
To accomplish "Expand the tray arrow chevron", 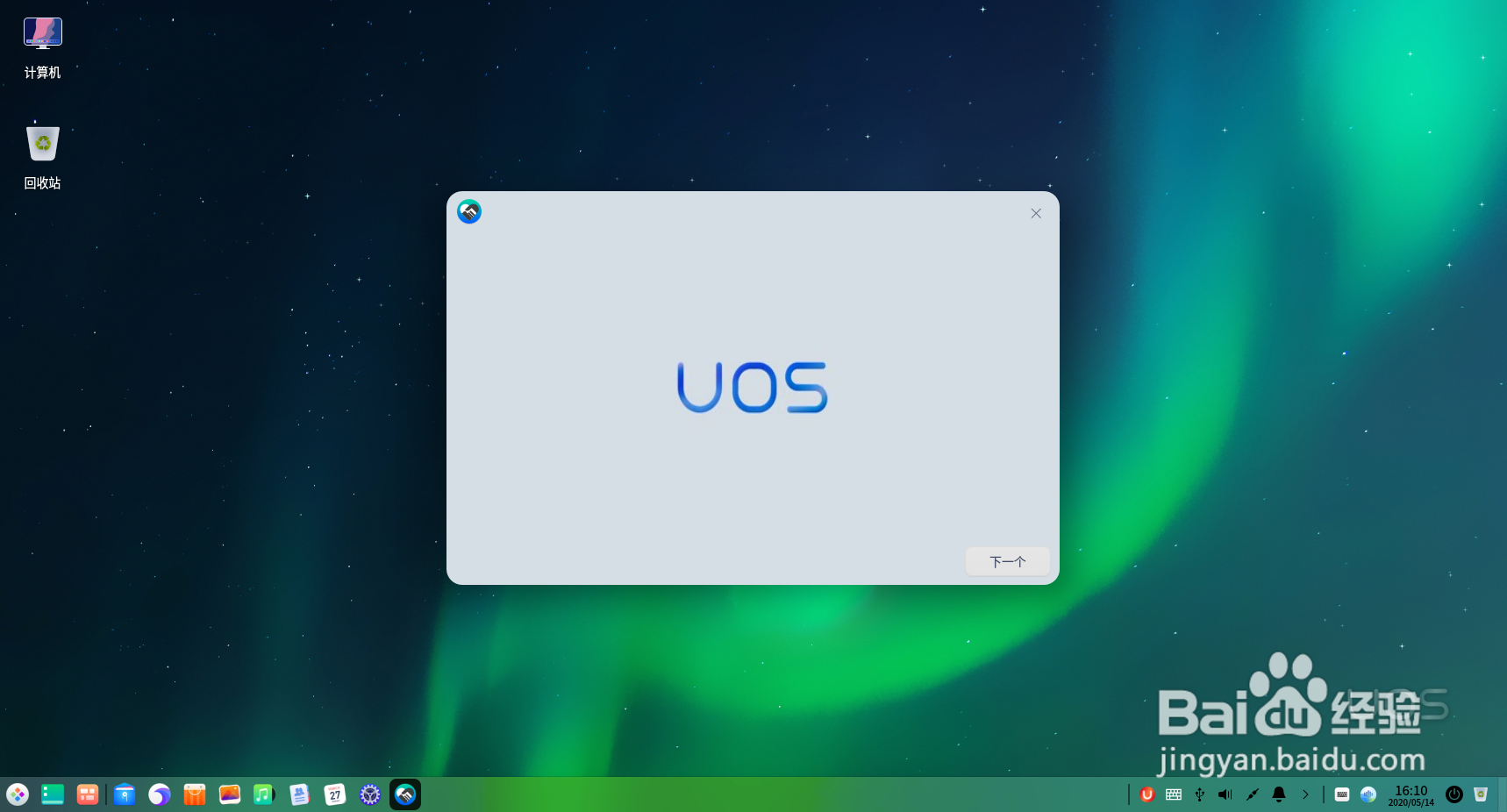I will point(1305,794).
